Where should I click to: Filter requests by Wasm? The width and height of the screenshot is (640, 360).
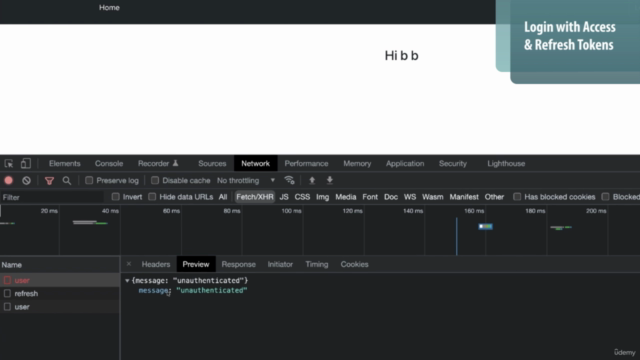(433, 197)
